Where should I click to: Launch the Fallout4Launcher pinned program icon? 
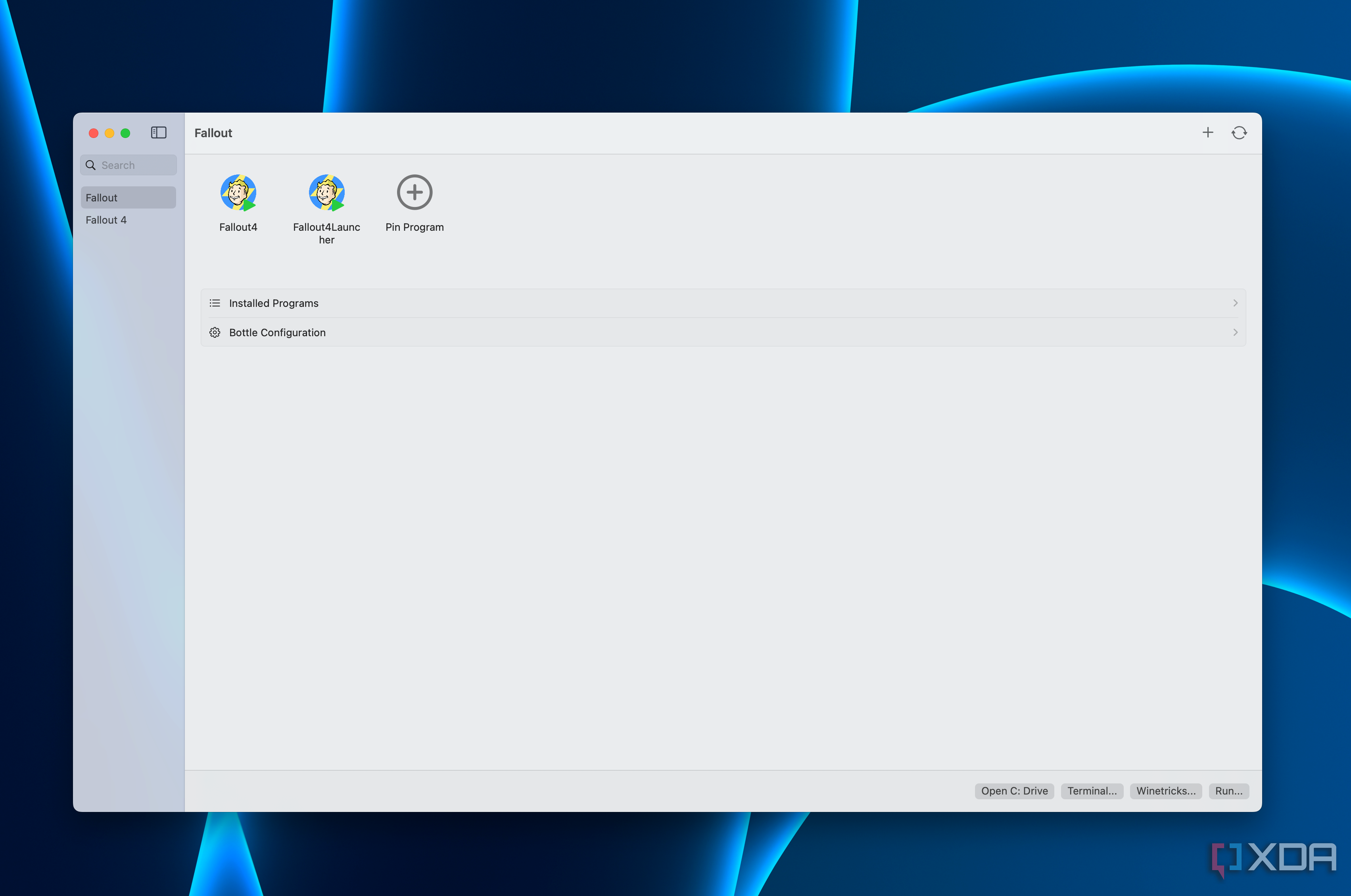[326, 193]
